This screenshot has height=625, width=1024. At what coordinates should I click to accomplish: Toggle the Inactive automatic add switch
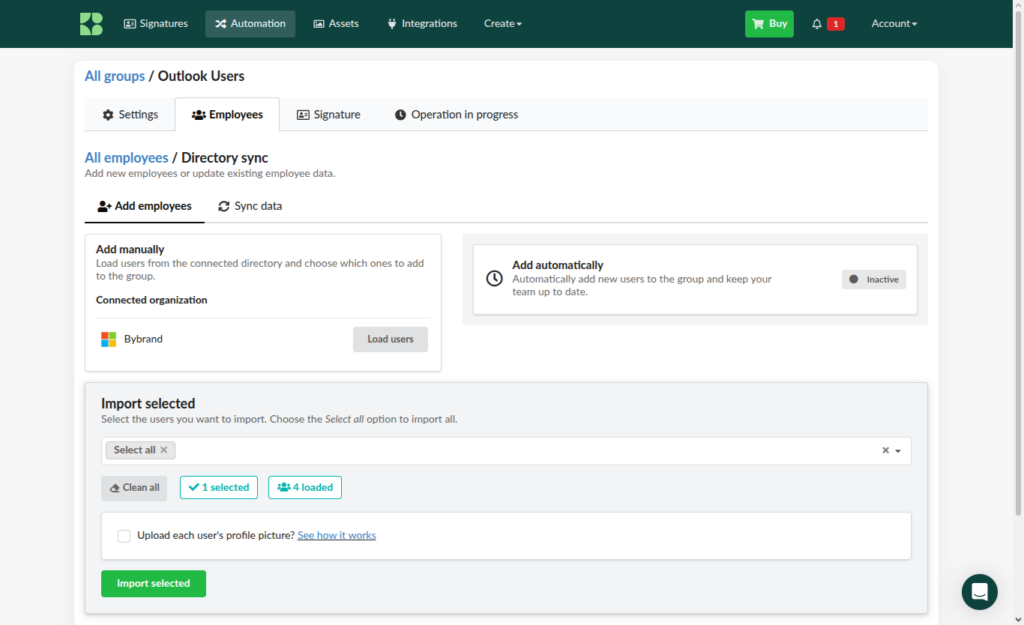click(x=873, y=280)
